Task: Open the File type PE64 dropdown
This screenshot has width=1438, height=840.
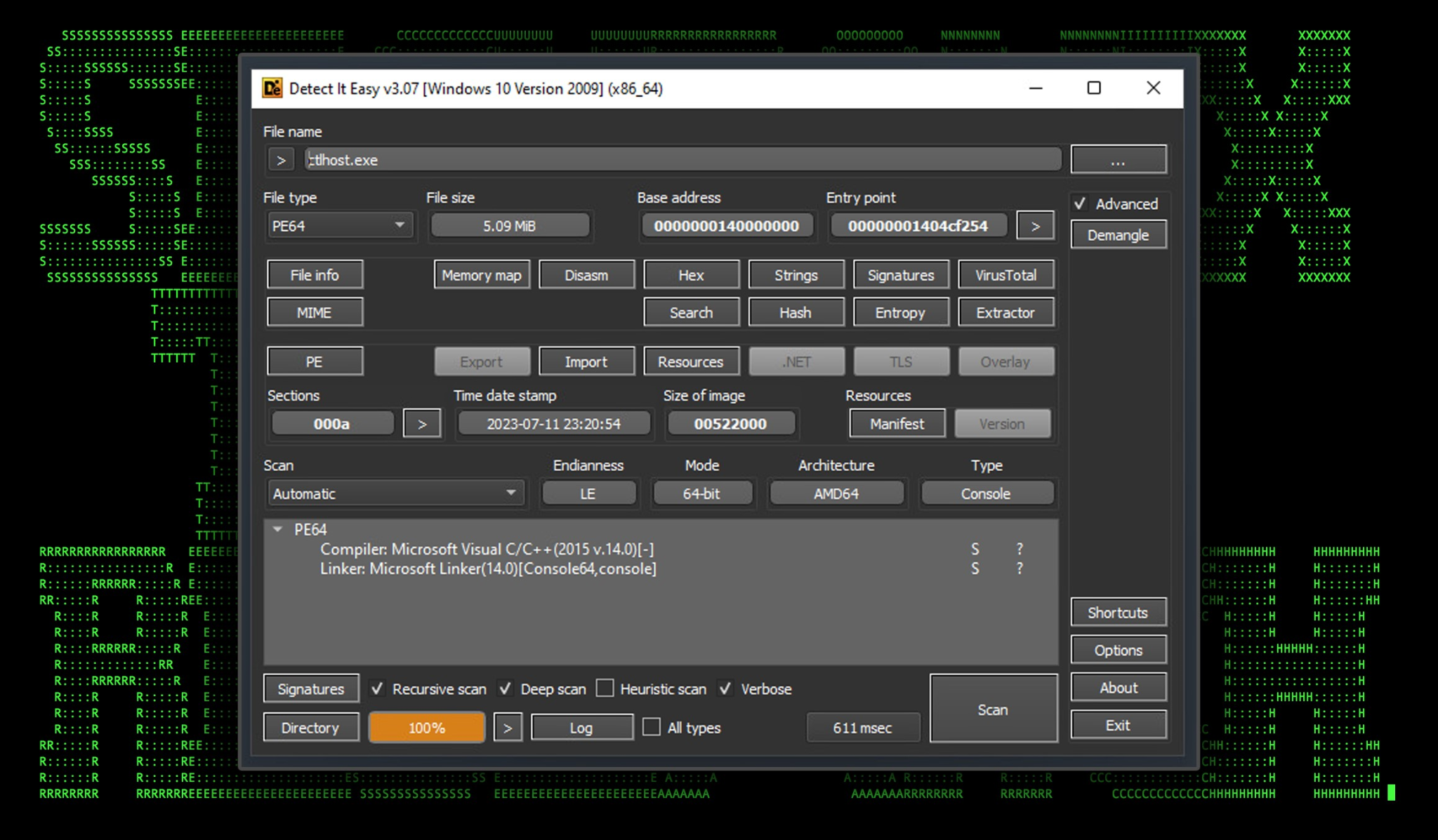Action: [340, 226]
